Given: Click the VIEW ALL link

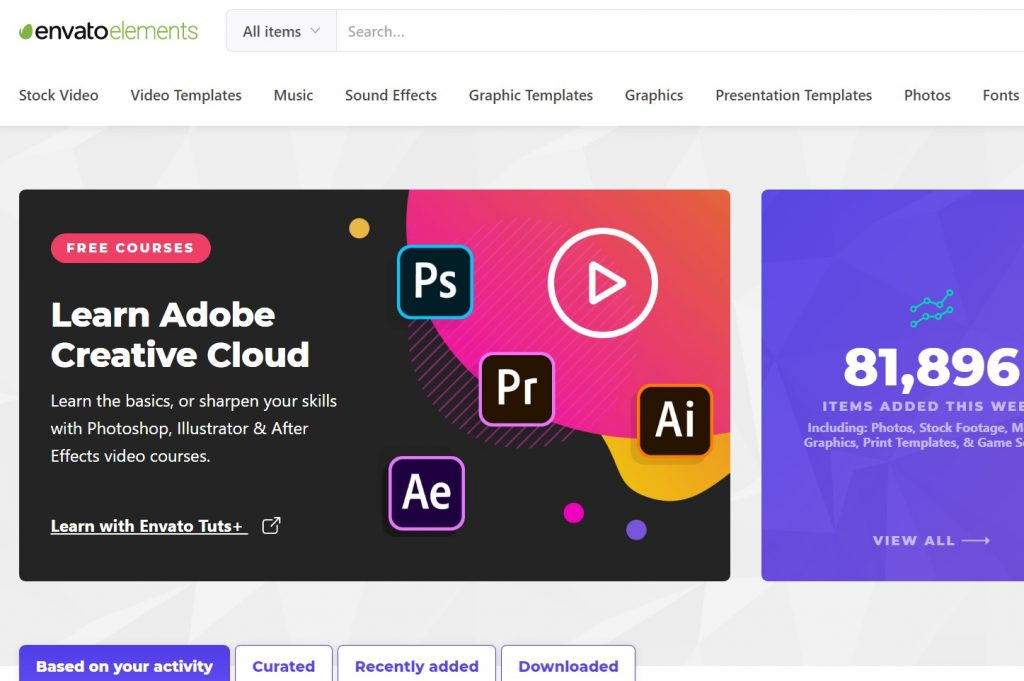Looking at the screenshot, I should (x=930, y=540).
